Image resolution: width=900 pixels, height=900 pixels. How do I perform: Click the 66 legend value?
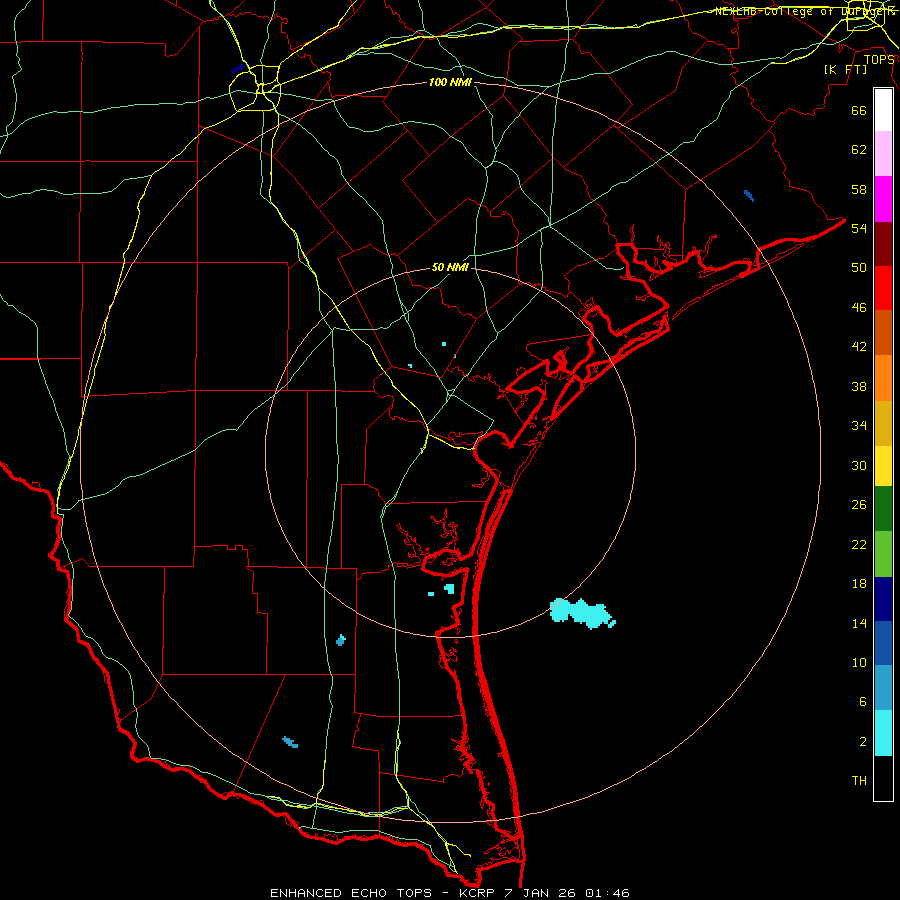[859, 110]
